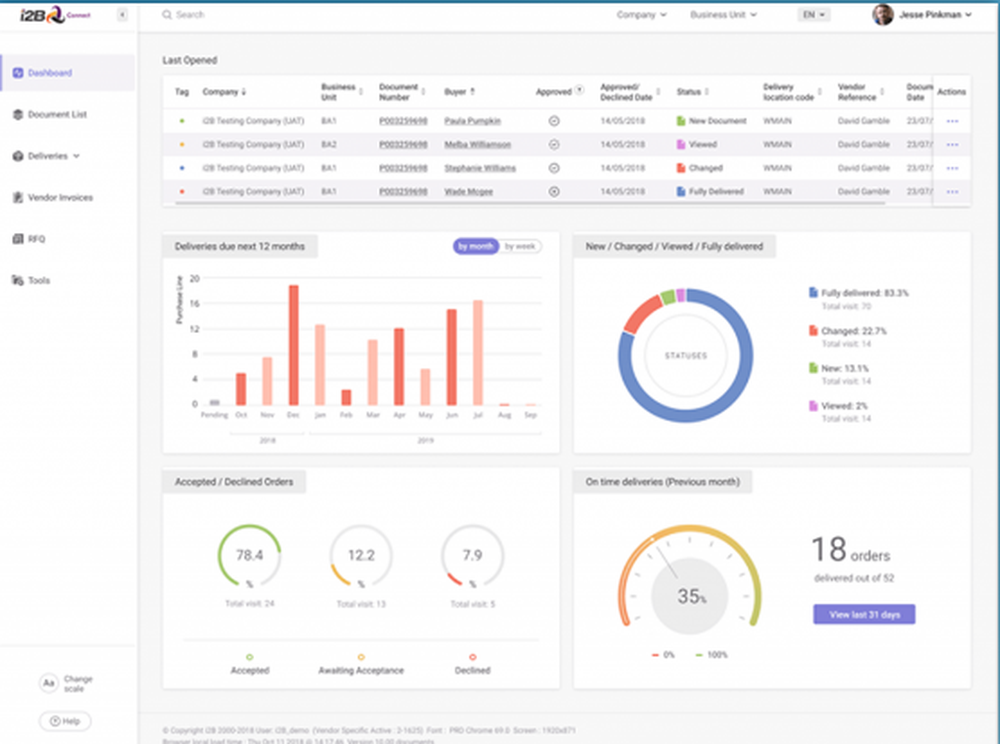
Task: Toggle approved circle in Paula Pumpkin row
Action: click(x=554, y=121)
